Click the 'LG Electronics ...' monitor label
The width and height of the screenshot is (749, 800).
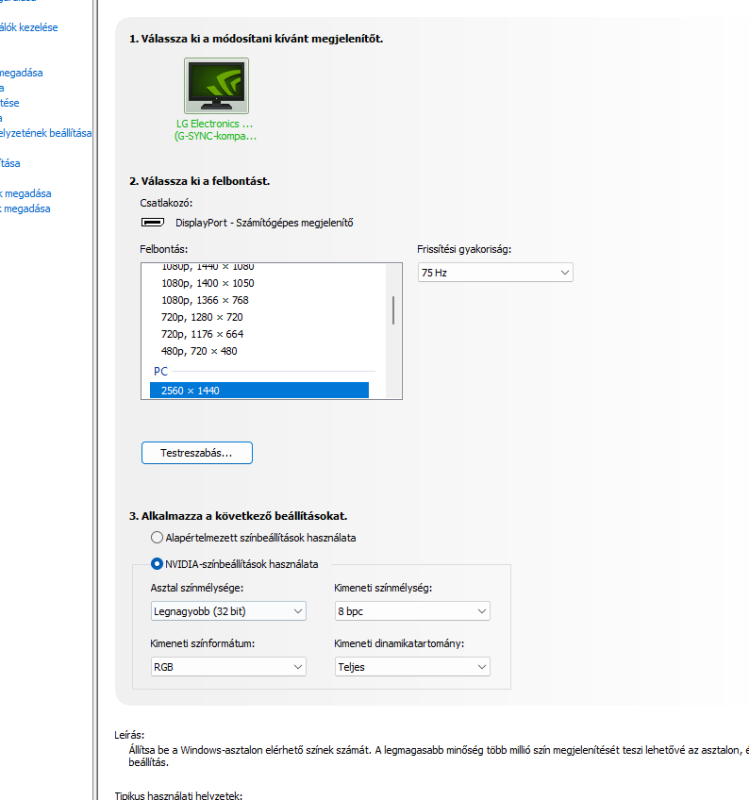pos(215,123)
